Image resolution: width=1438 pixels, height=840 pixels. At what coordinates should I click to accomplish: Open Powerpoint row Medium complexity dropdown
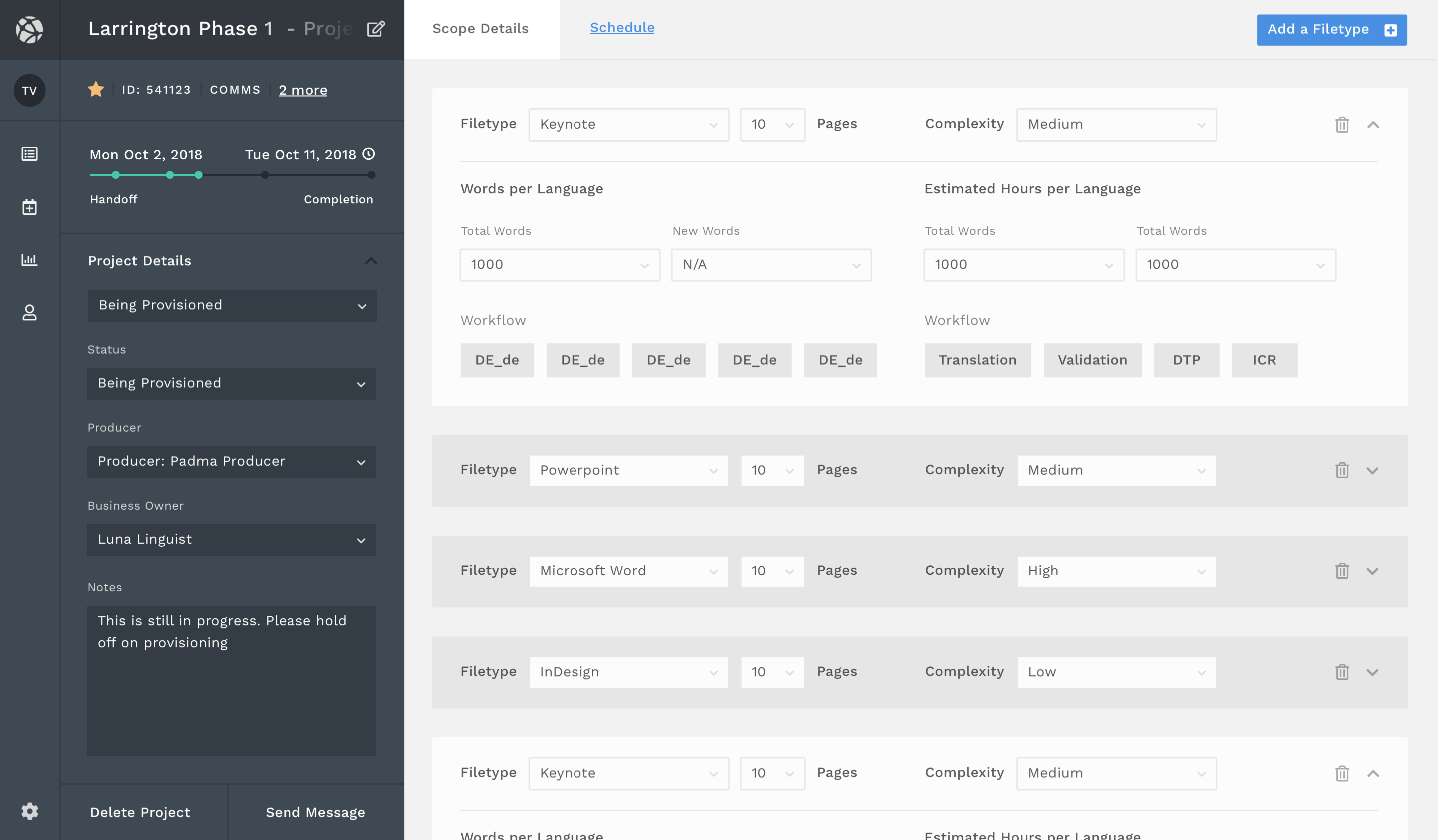point(1116,470)
